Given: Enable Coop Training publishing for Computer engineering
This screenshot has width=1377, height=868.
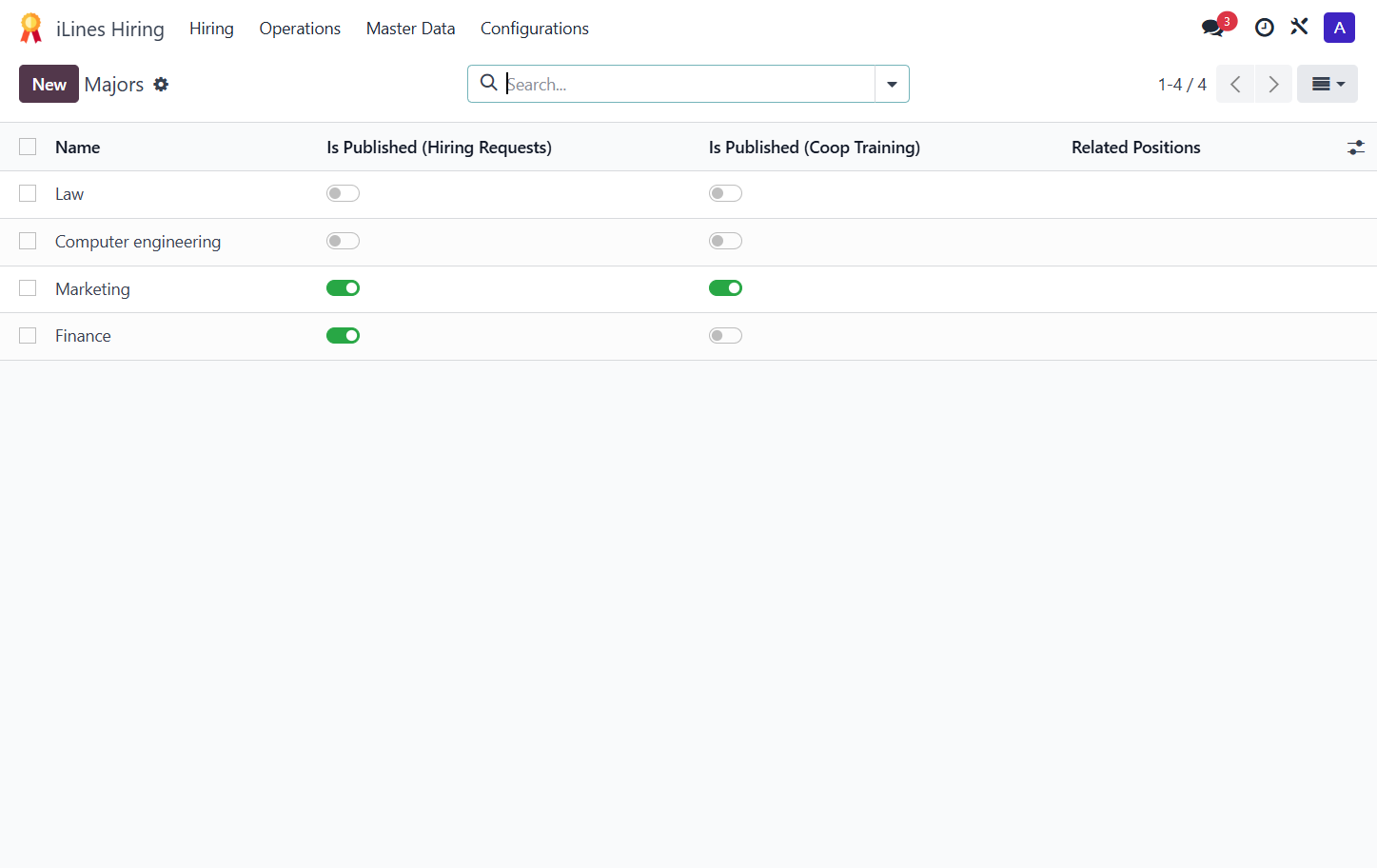Looking at the screenshot, I should 725,241.
